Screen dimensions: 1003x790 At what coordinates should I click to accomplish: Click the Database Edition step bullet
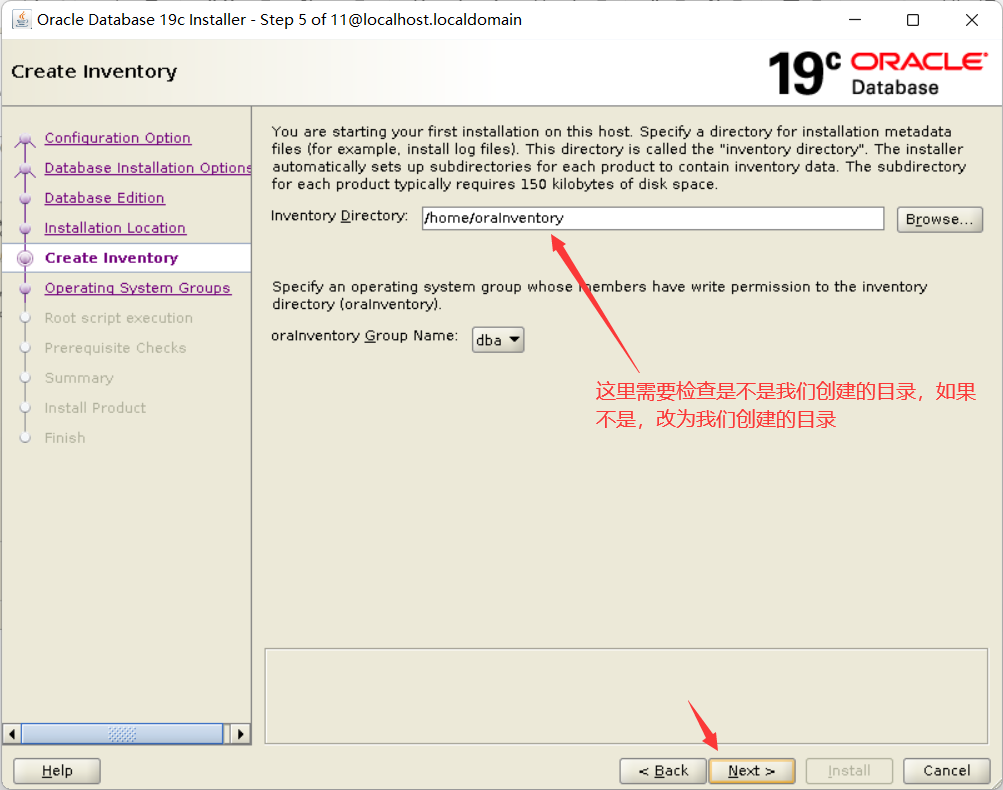point(26,198)
